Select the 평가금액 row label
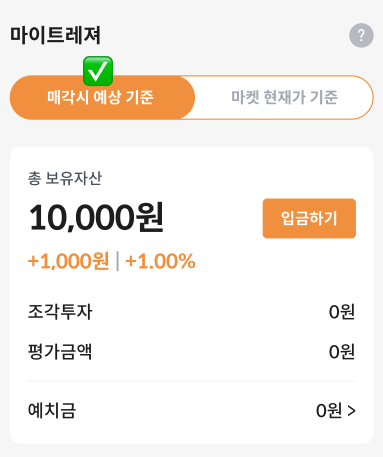The width and height of the screenshot is (383, 457). pyautogui.click(x=60, y=352)
